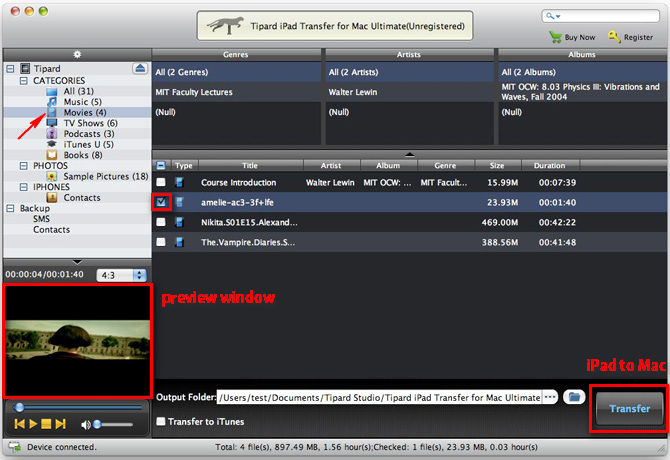Image resolution: width=670 pixels, height=460 pixels.
Task: Sort the file list by Genre column
Action: point(445,165)
